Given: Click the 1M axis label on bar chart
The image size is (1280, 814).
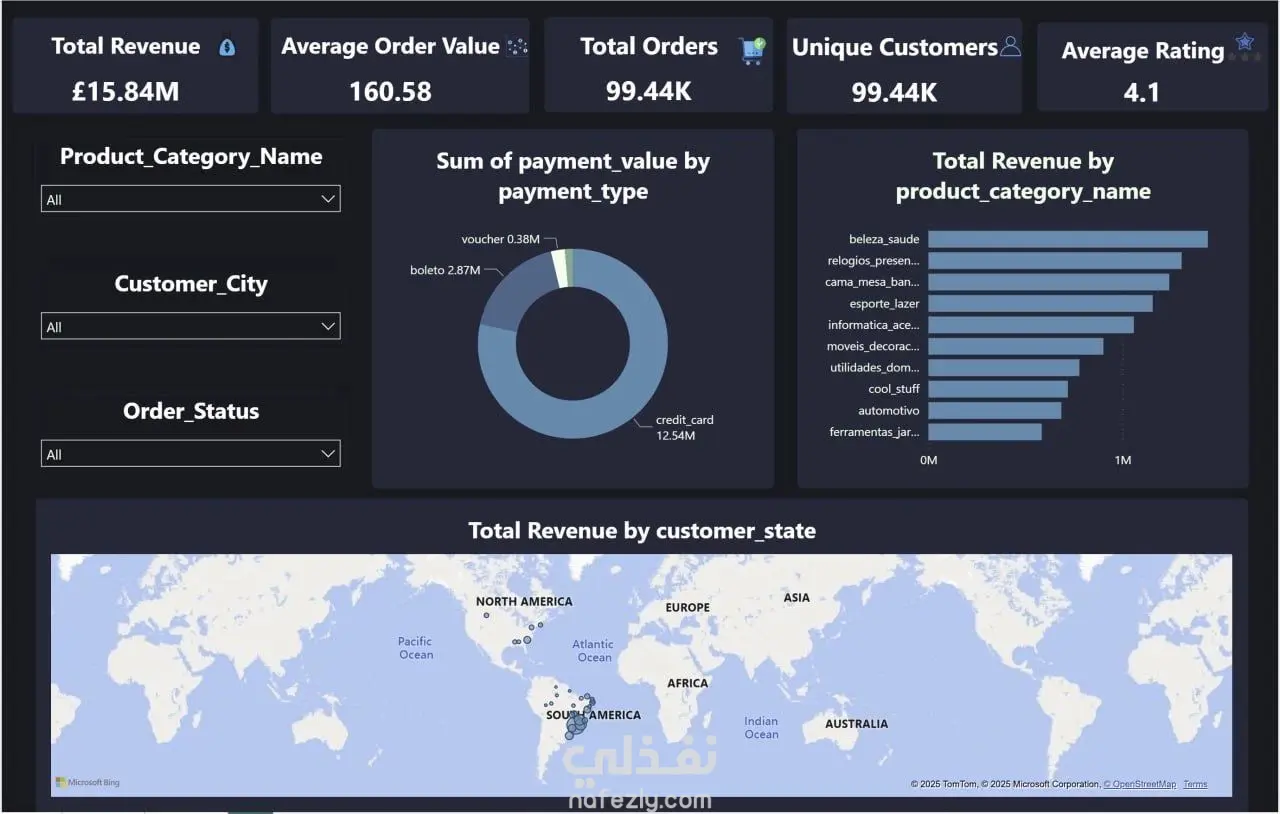Looking at the screenshot, I should 1123,460.
